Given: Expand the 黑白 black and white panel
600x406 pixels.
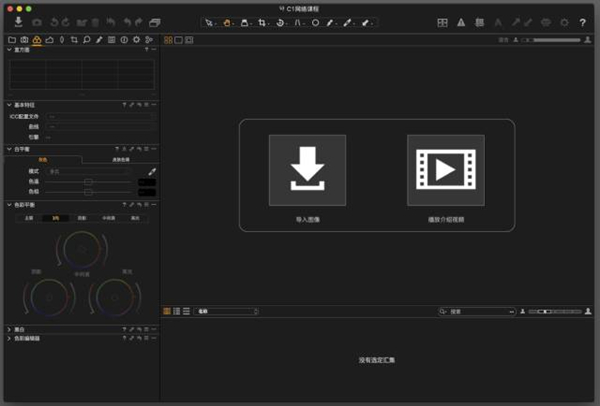Looking at the screenshot, I should pyautogui.click(x=7, y=329).
